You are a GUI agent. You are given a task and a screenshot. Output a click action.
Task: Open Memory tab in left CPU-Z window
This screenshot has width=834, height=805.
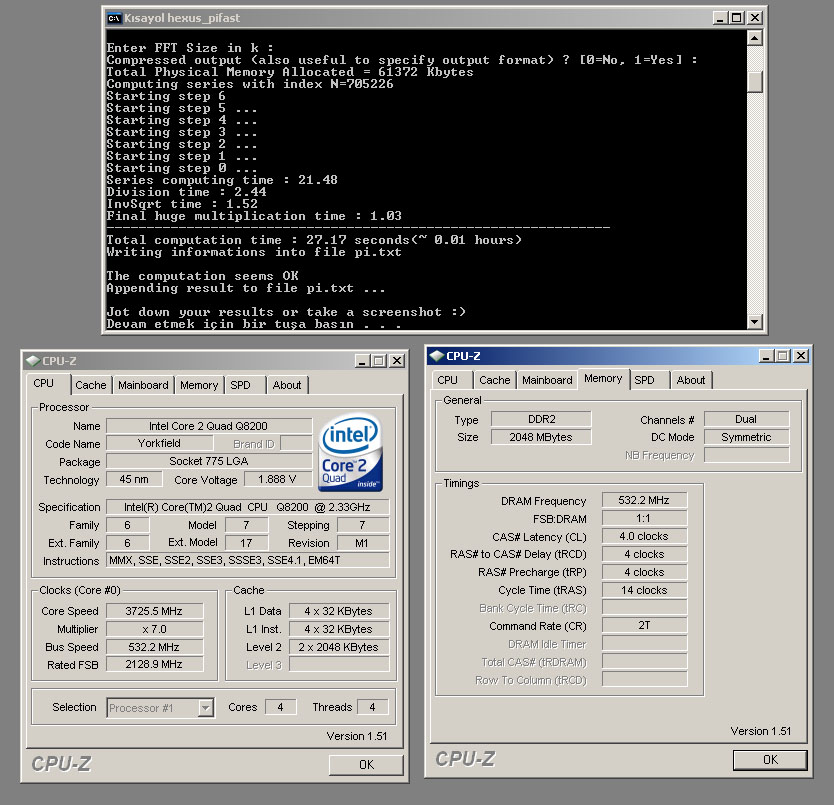[x=199, y=385]
